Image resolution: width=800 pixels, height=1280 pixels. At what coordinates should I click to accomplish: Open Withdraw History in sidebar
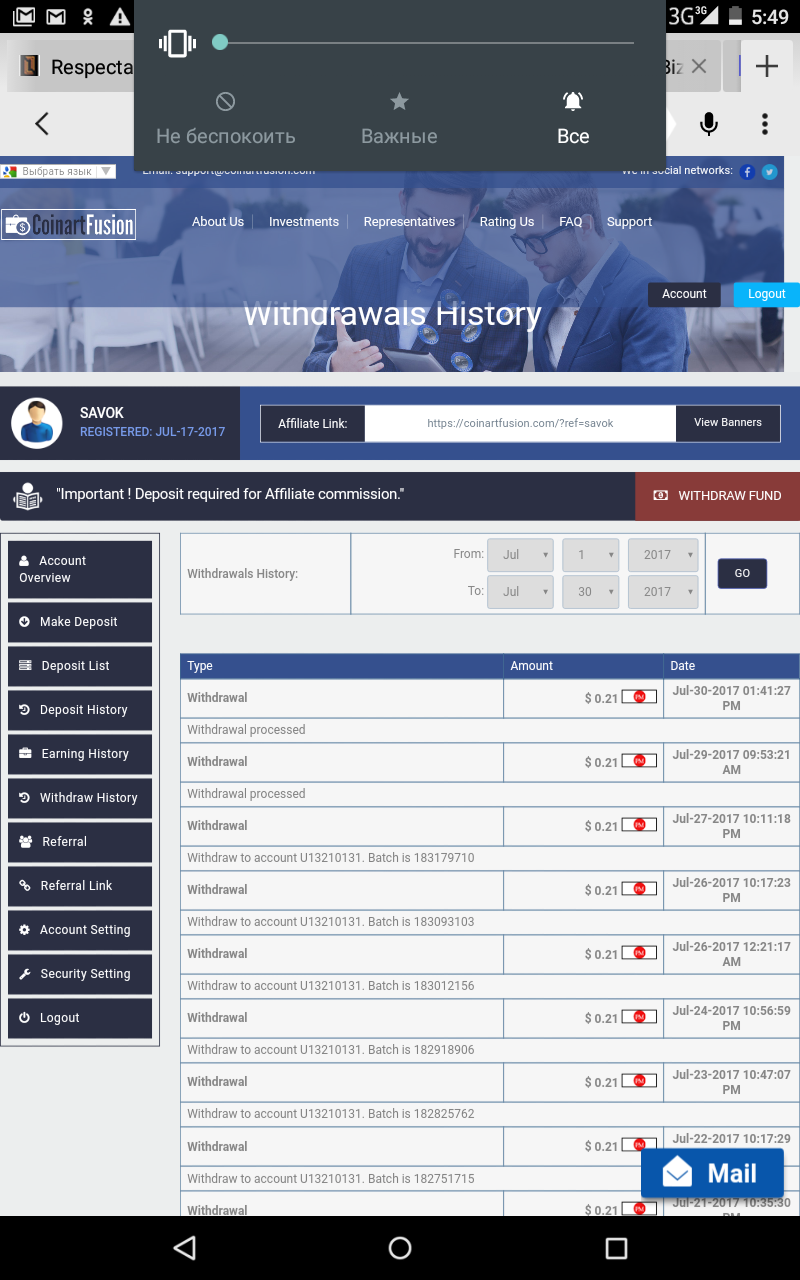coord(80,798)
